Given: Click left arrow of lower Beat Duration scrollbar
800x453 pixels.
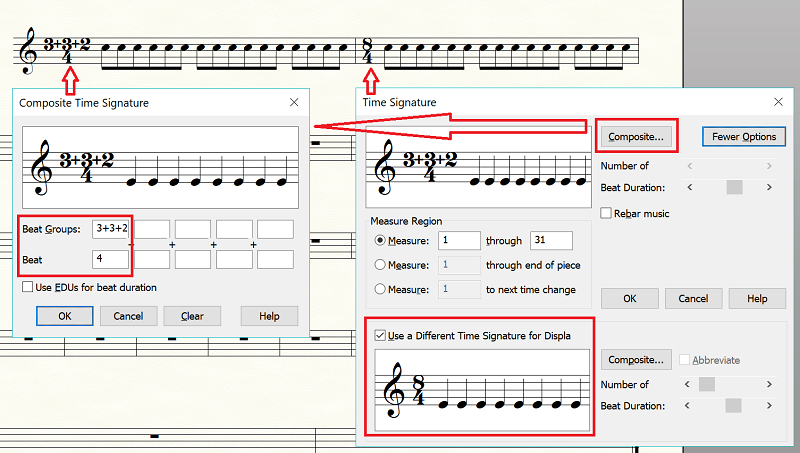Looking at the screenshot, I should pos(690,406).
